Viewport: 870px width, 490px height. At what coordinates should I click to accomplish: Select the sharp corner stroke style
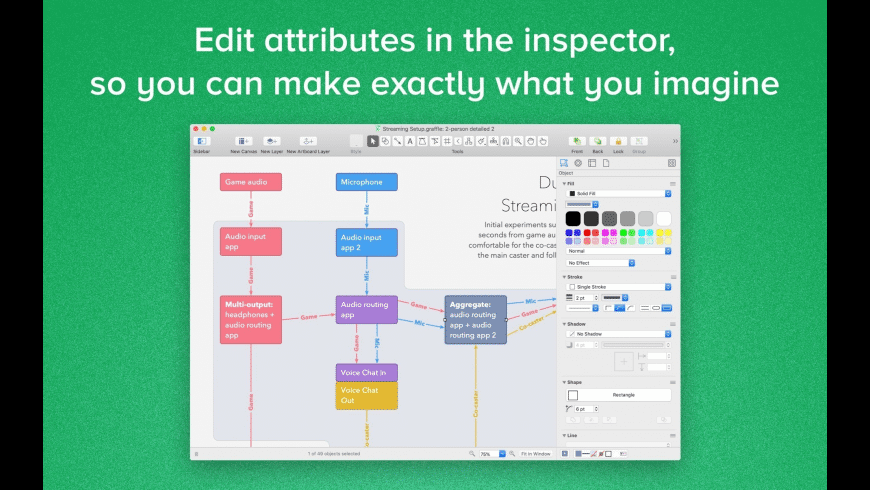pos(609,308)
